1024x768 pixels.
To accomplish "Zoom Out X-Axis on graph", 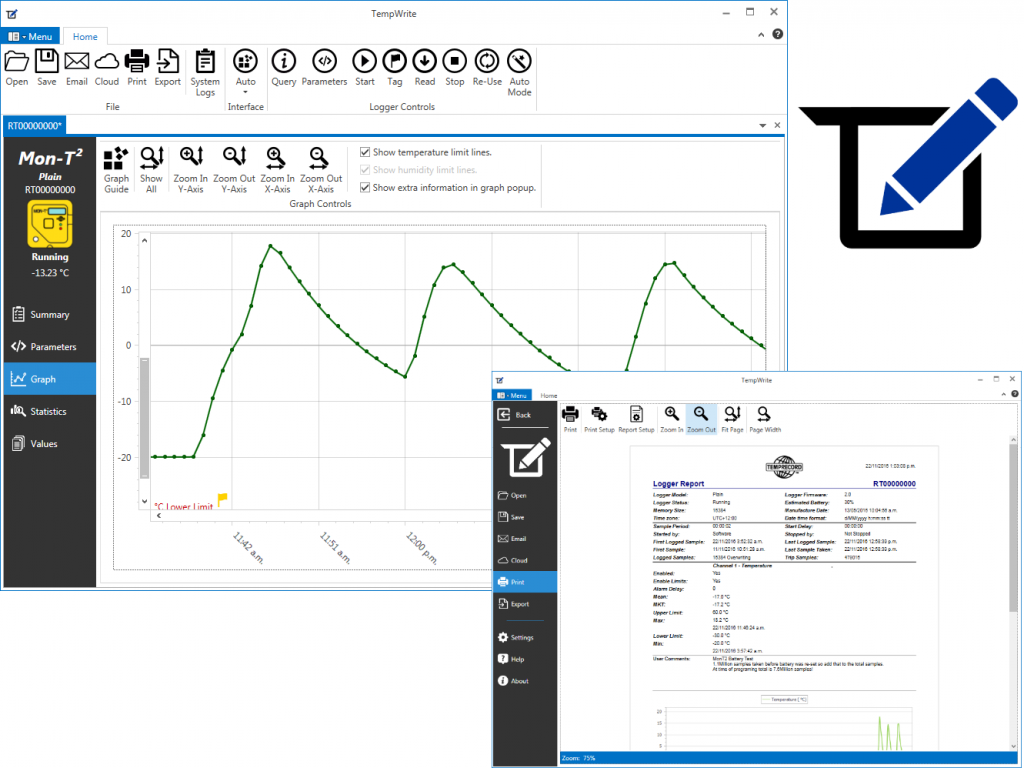I will [x=321, y=170].
